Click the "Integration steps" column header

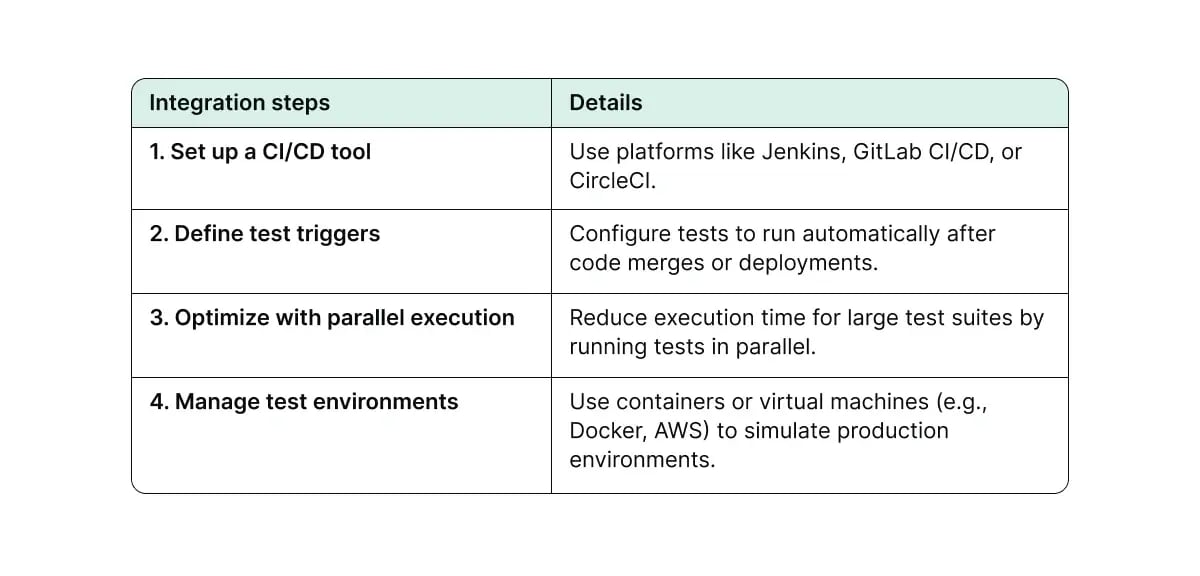[x=239, y=103]
